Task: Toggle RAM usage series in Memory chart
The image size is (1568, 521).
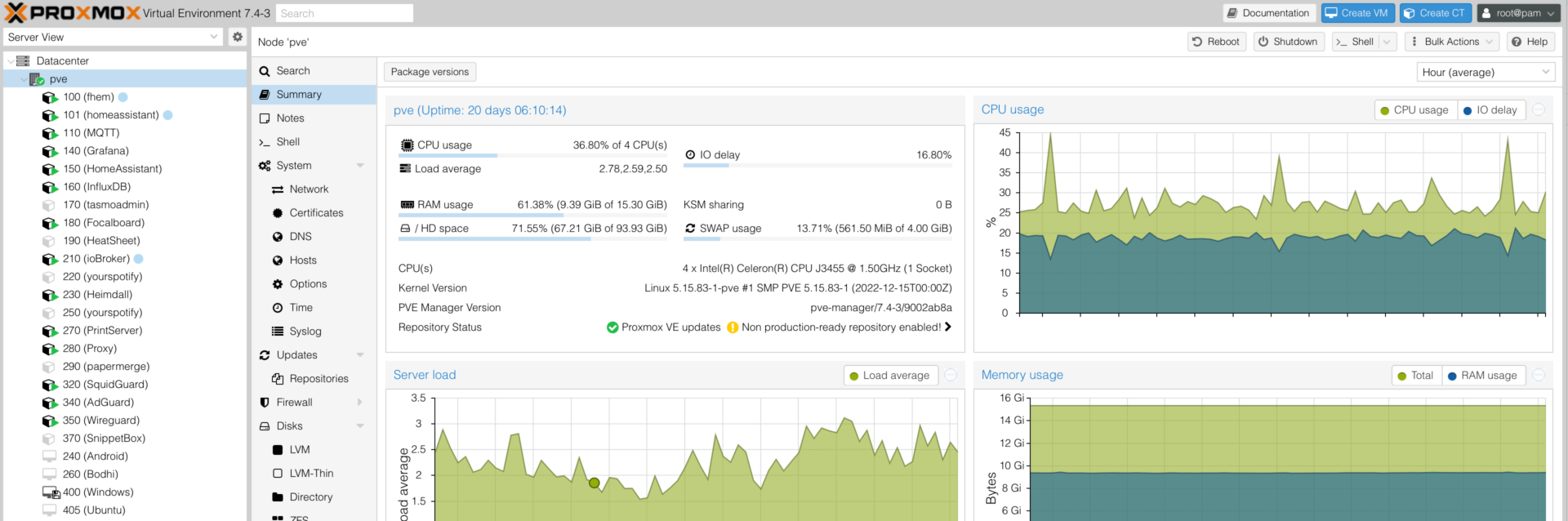Action: click(x=1481, y=376)
